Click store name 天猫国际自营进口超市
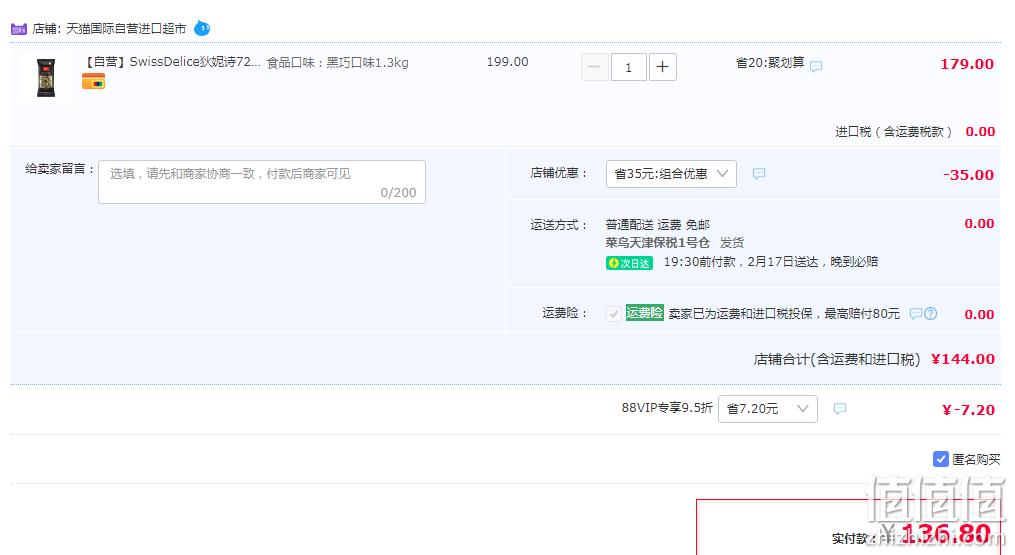1015x555 pixels. [x=126, y=29]
